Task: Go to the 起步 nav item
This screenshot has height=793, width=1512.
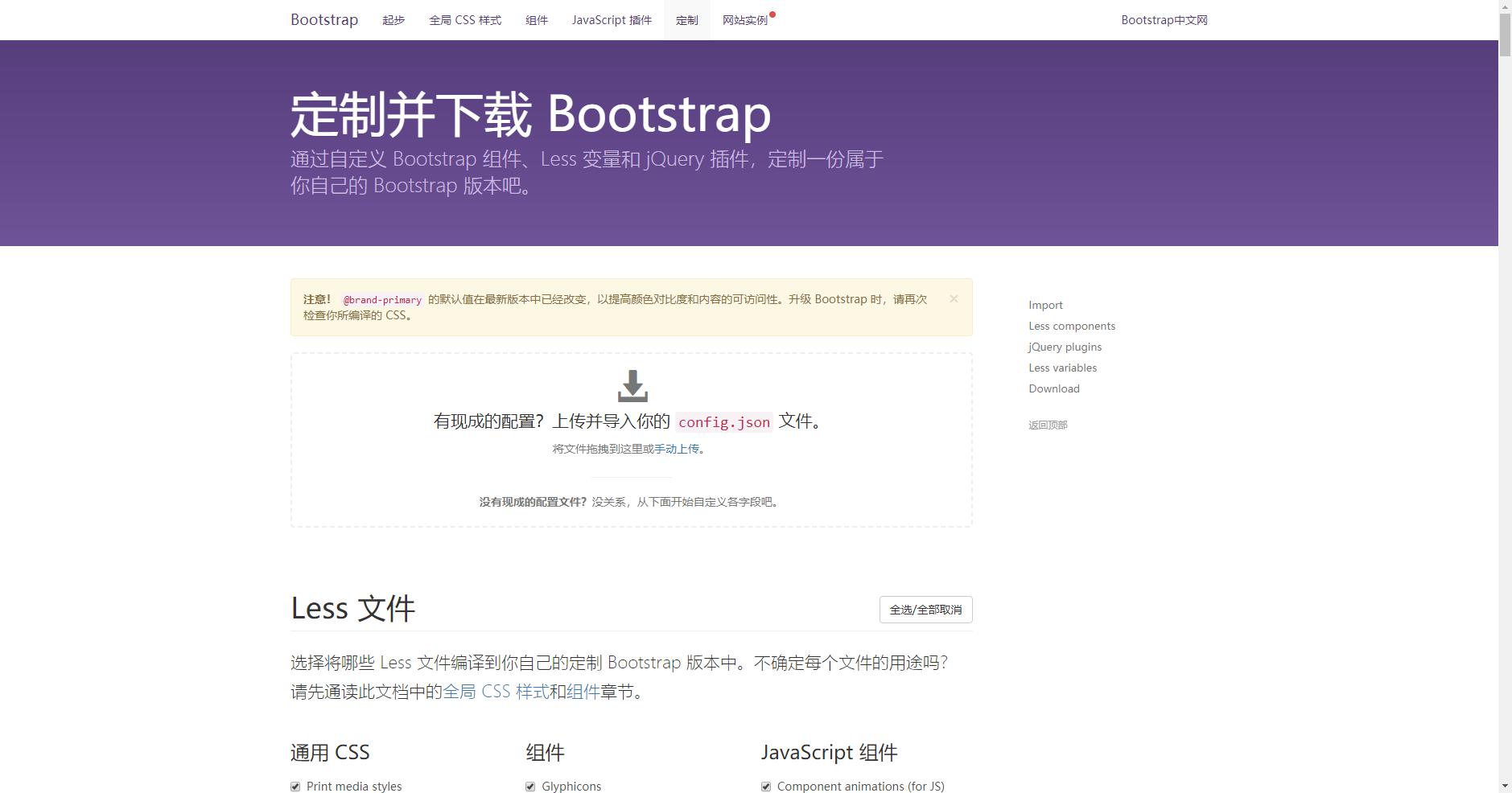Action: (x=393, y=20)
